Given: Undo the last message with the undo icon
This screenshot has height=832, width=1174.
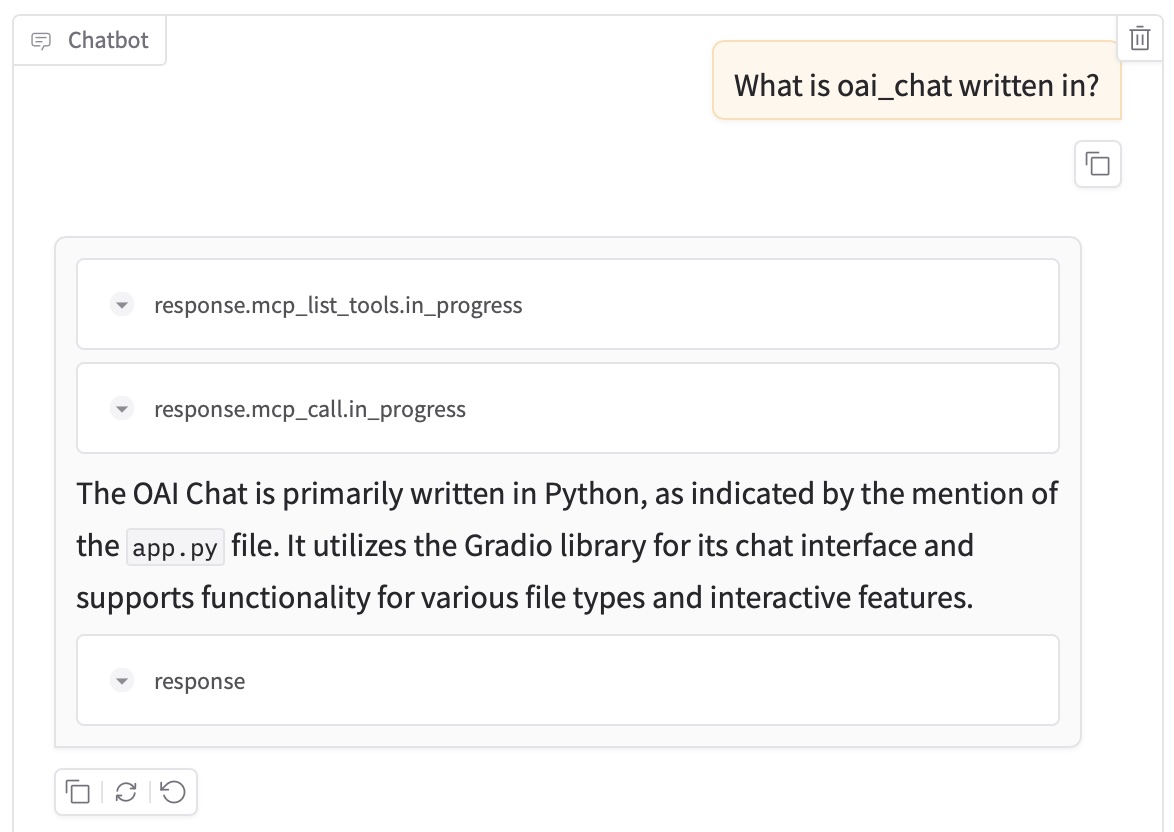Looking at the screenshot, I should coord(173,792).
